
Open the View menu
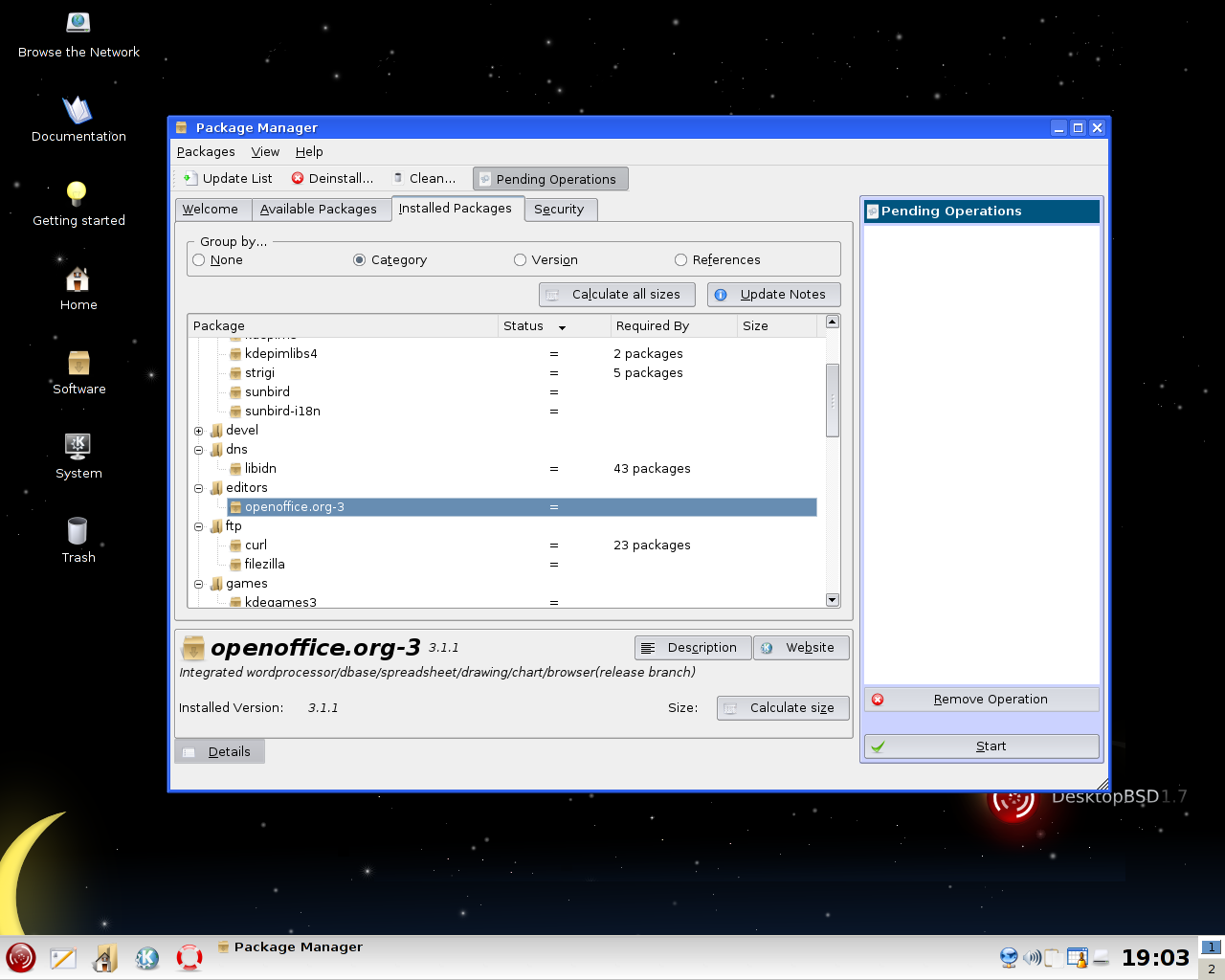tap(265, 152)
